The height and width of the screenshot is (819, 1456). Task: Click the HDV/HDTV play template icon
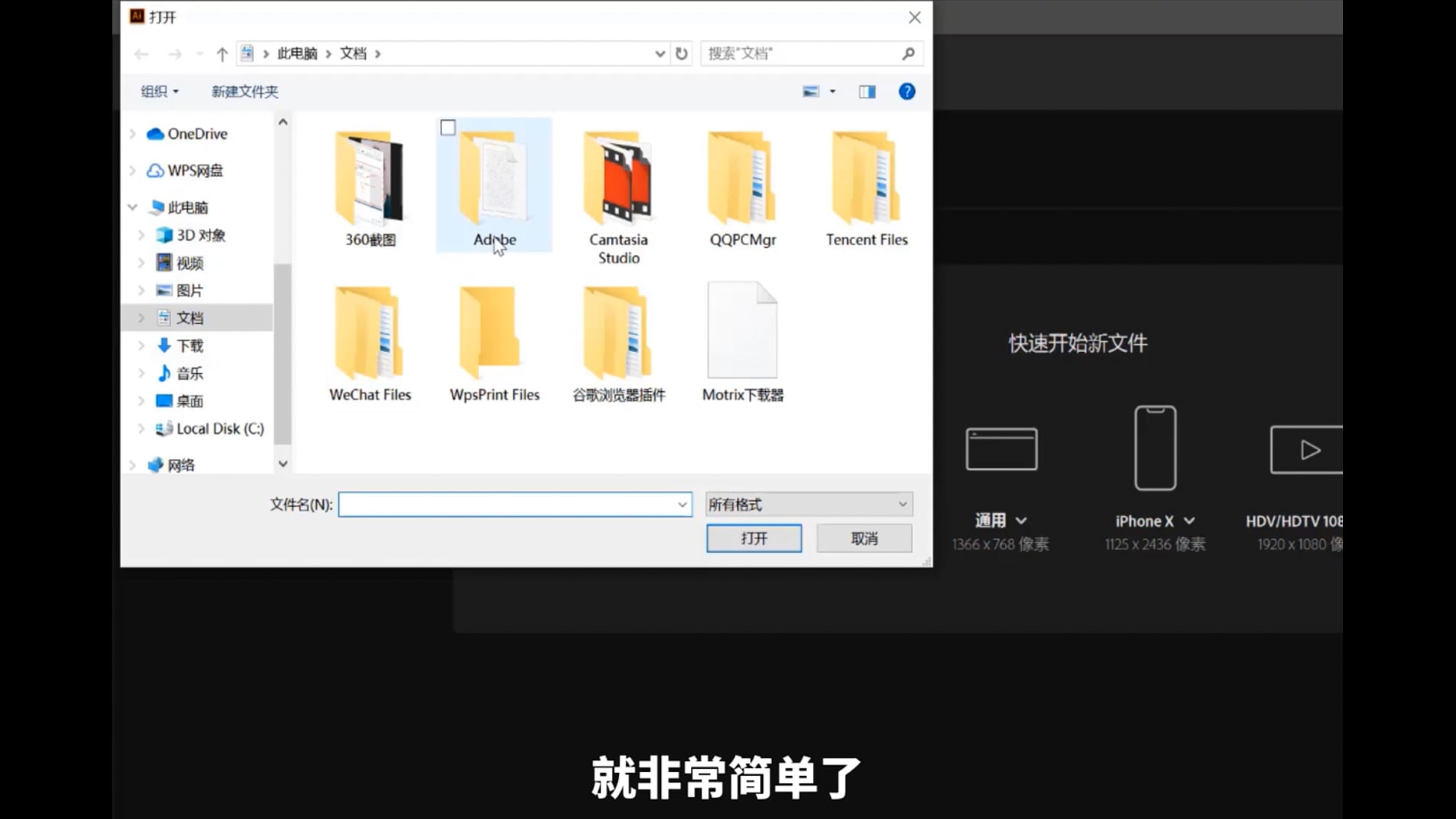coord(1307,449)
